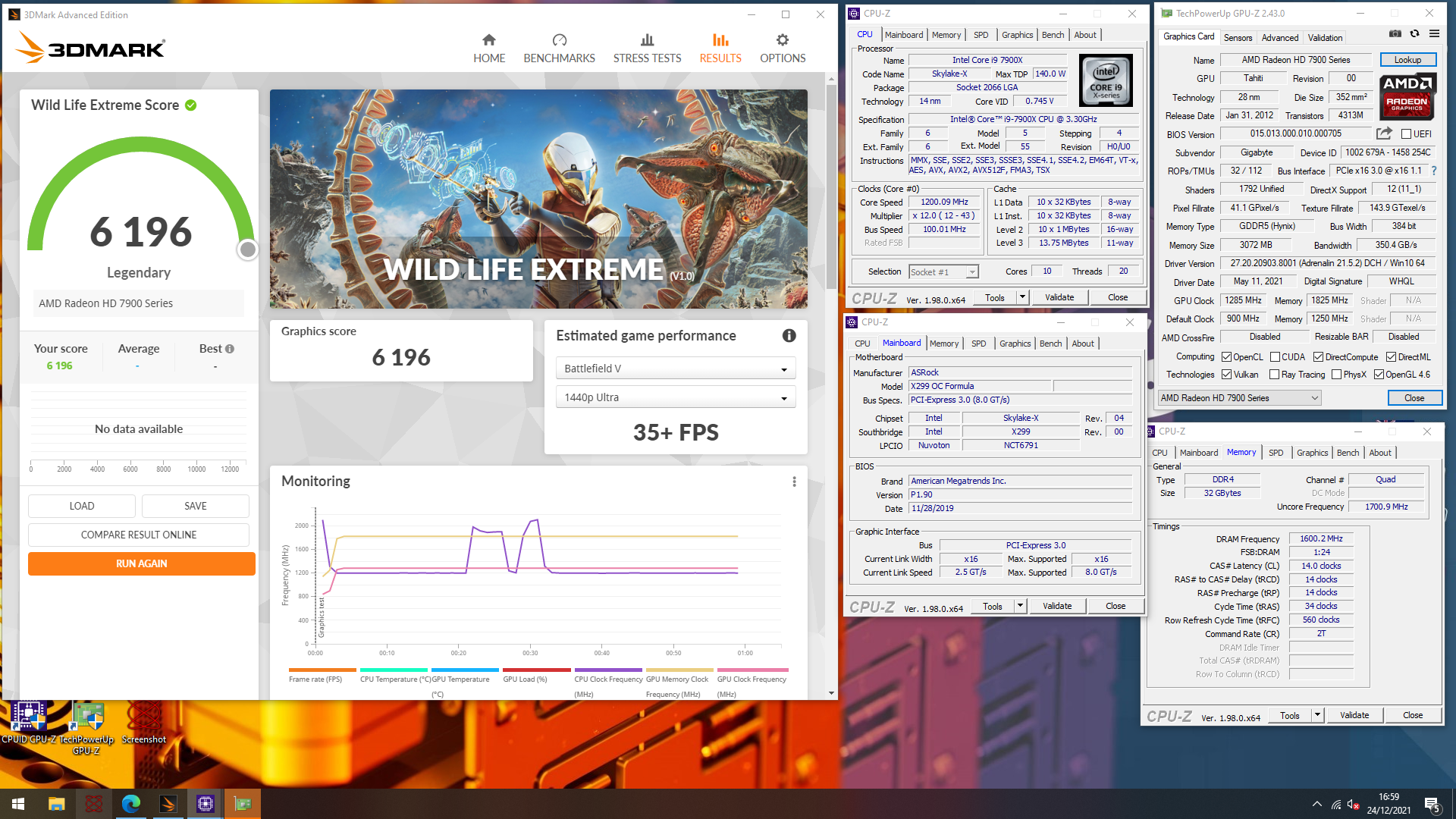Open the Monitoring three-dot menu
1456x819 pixels.
tap(794, 482)
